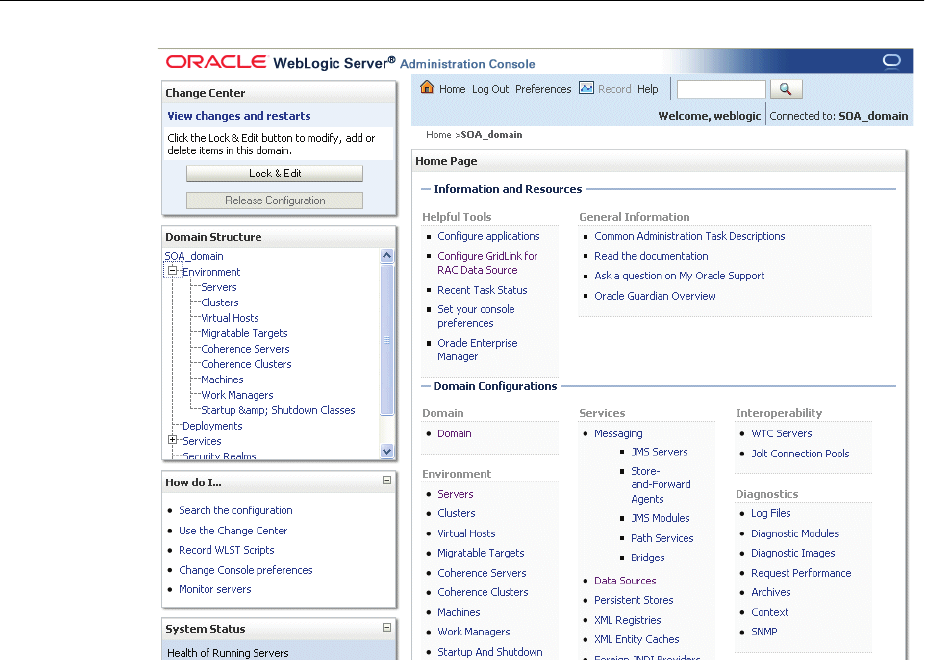Click the Record chart icon
925x660 pixels.
tap(586, 88)
